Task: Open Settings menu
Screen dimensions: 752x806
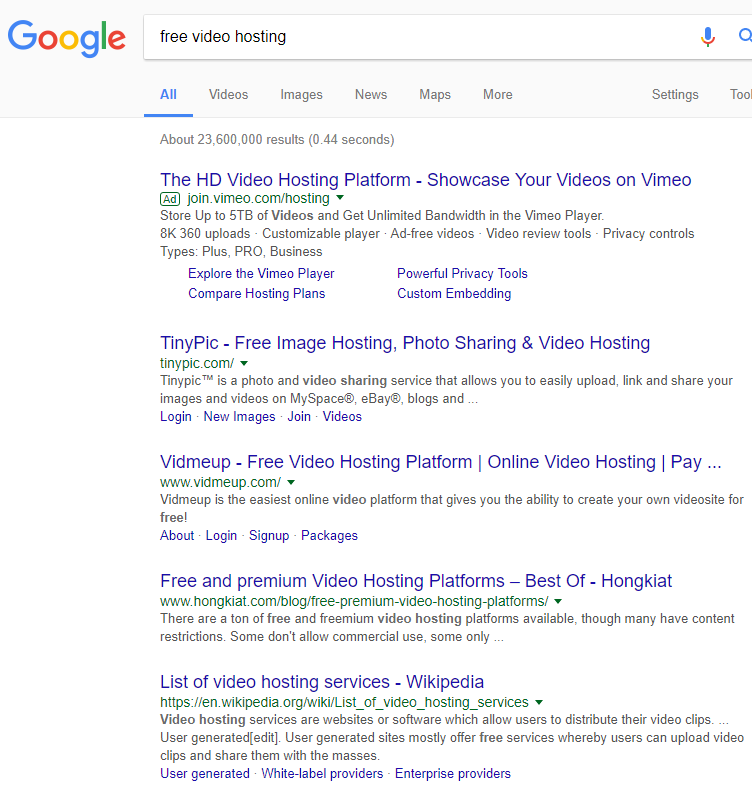Action: [675, 95]
